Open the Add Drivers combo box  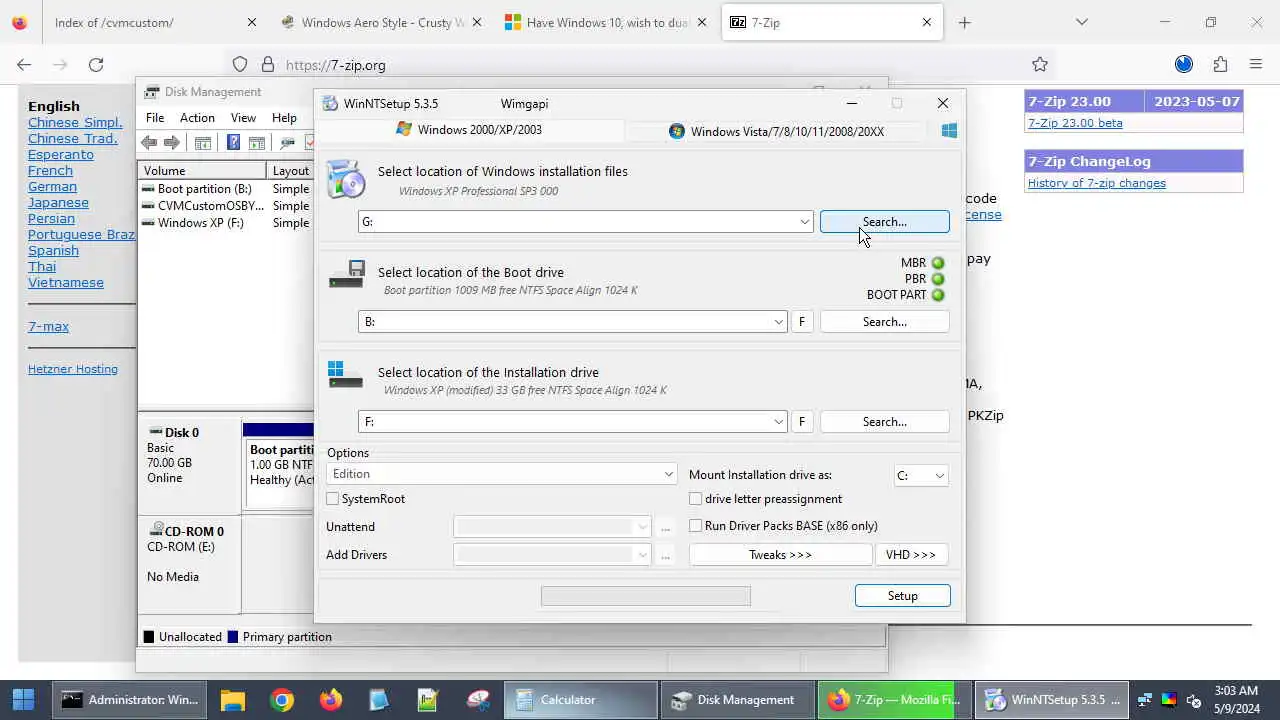553,555
